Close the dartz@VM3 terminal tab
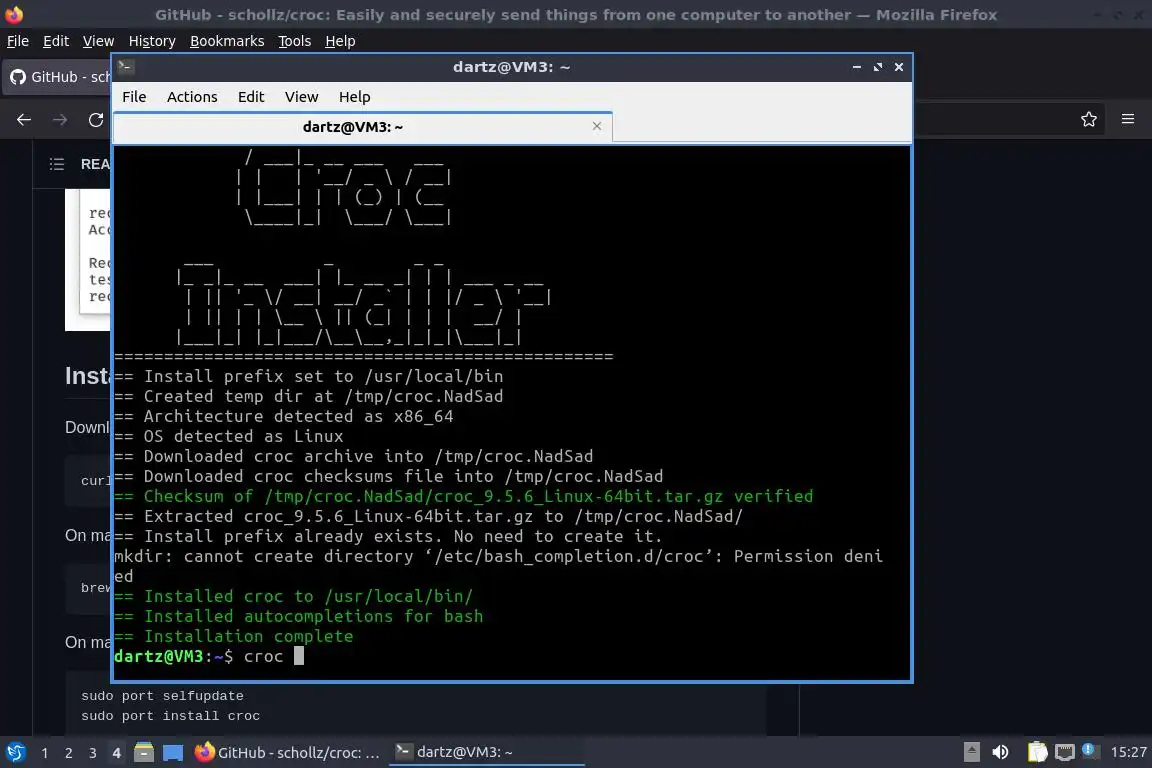 (597, 126)
